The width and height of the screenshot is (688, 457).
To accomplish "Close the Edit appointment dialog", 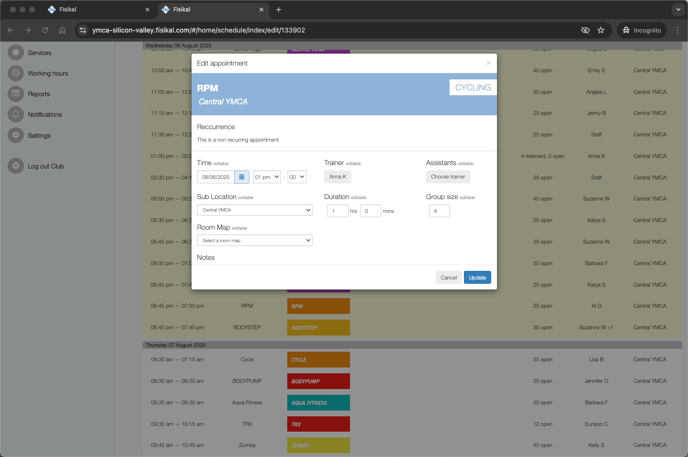I will click(x=488, y=63).
